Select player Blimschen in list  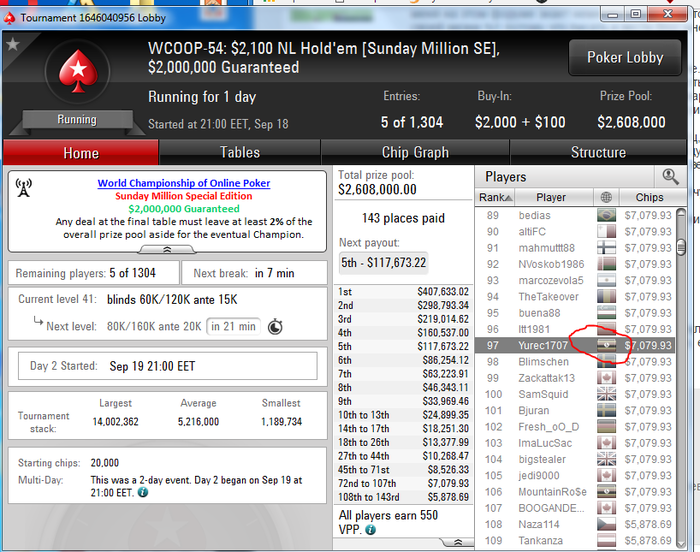coord(575,362)
